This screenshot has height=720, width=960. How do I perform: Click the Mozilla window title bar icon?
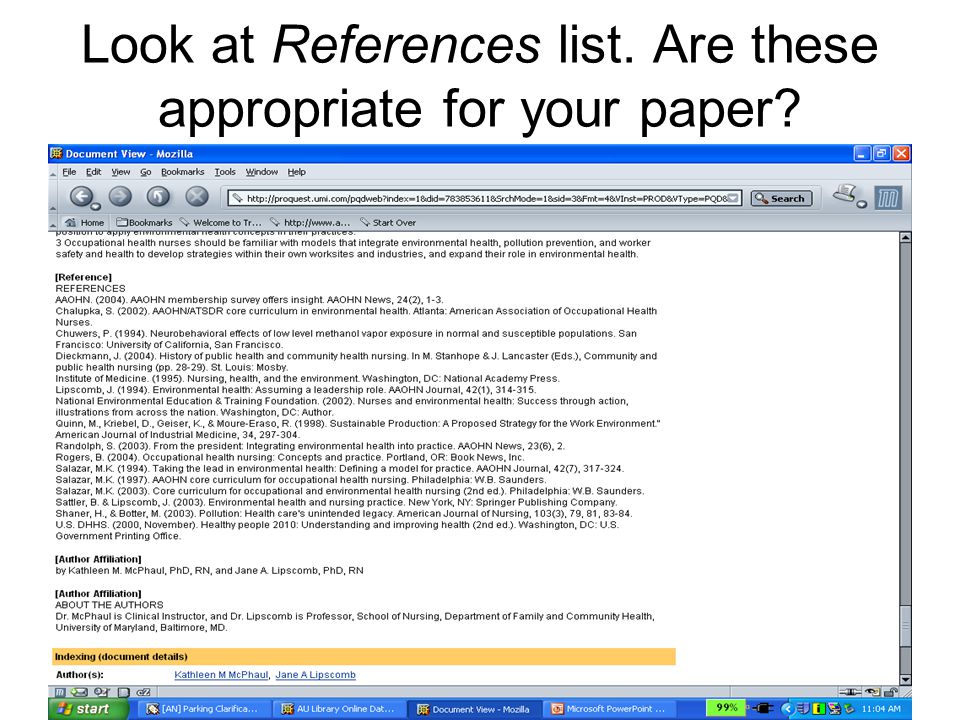[56, 153]
